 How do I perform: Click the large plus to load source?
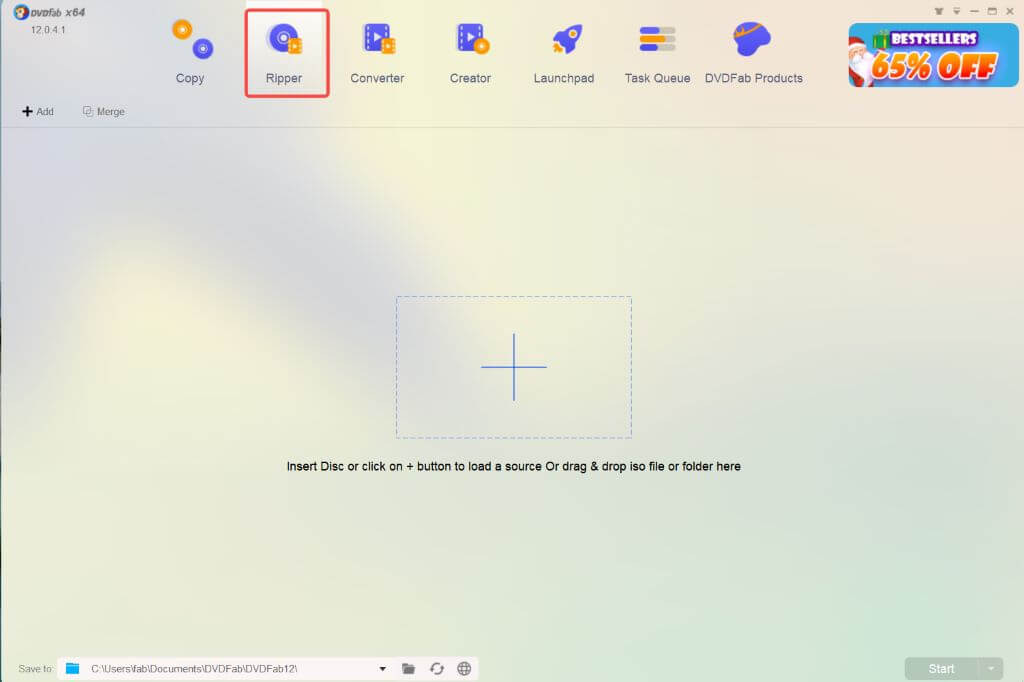pos(514,367)
